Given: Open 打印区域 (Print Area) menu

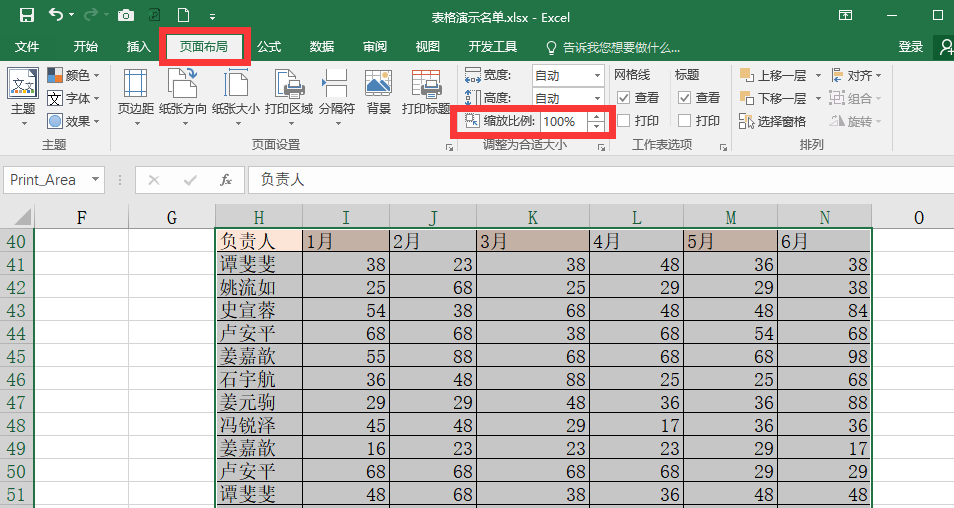Looking at the screenshot, I should click(x=289, y=97).
